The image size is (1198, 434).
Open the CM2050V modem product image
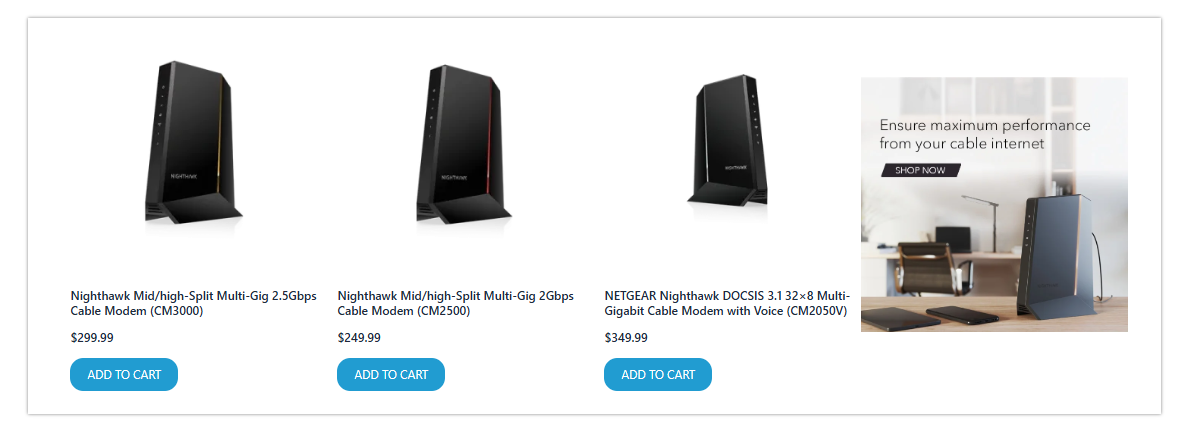728,146
